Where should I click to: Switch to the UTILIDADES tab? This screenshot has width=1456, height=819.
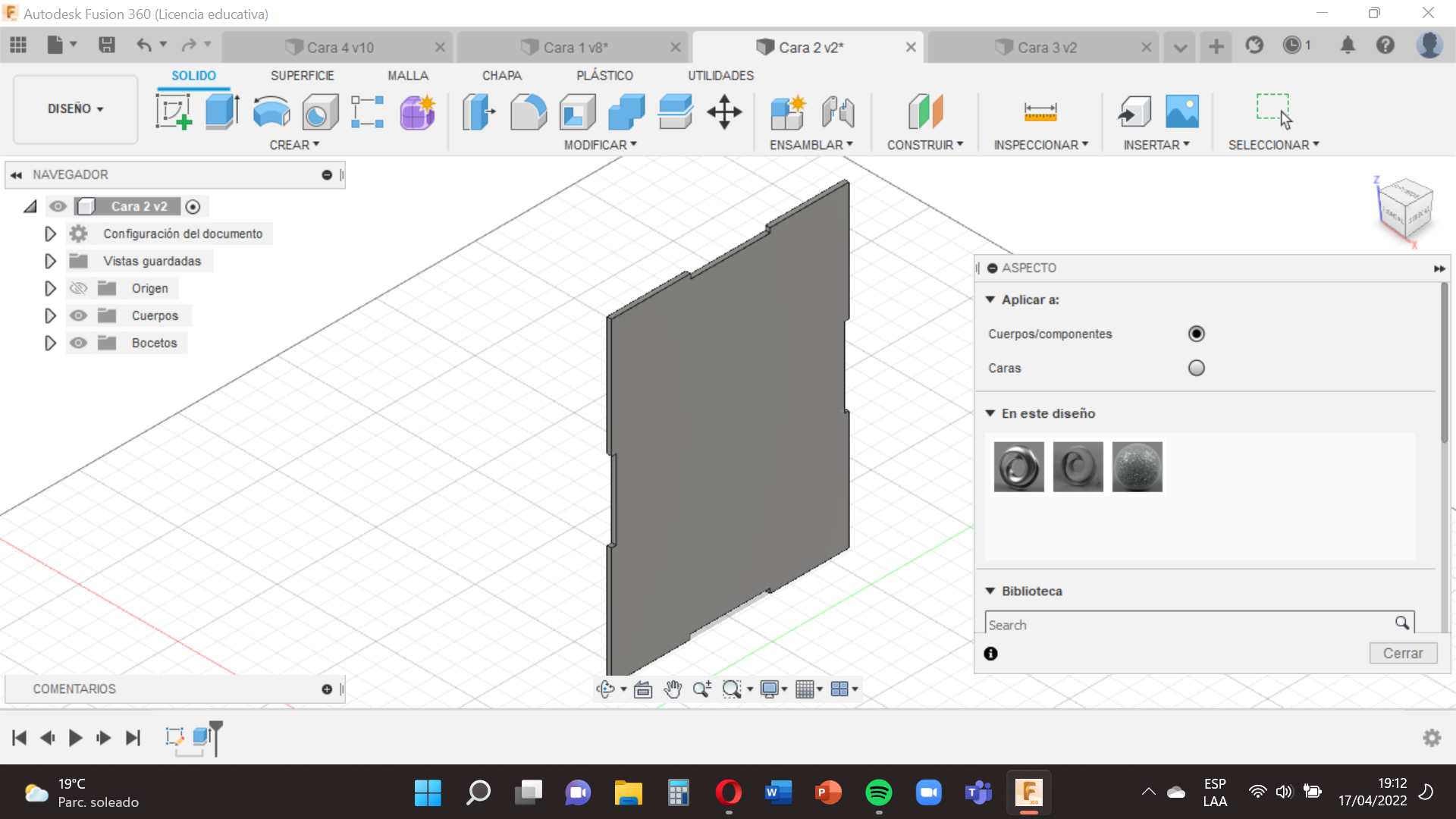(x=720, y=76)
